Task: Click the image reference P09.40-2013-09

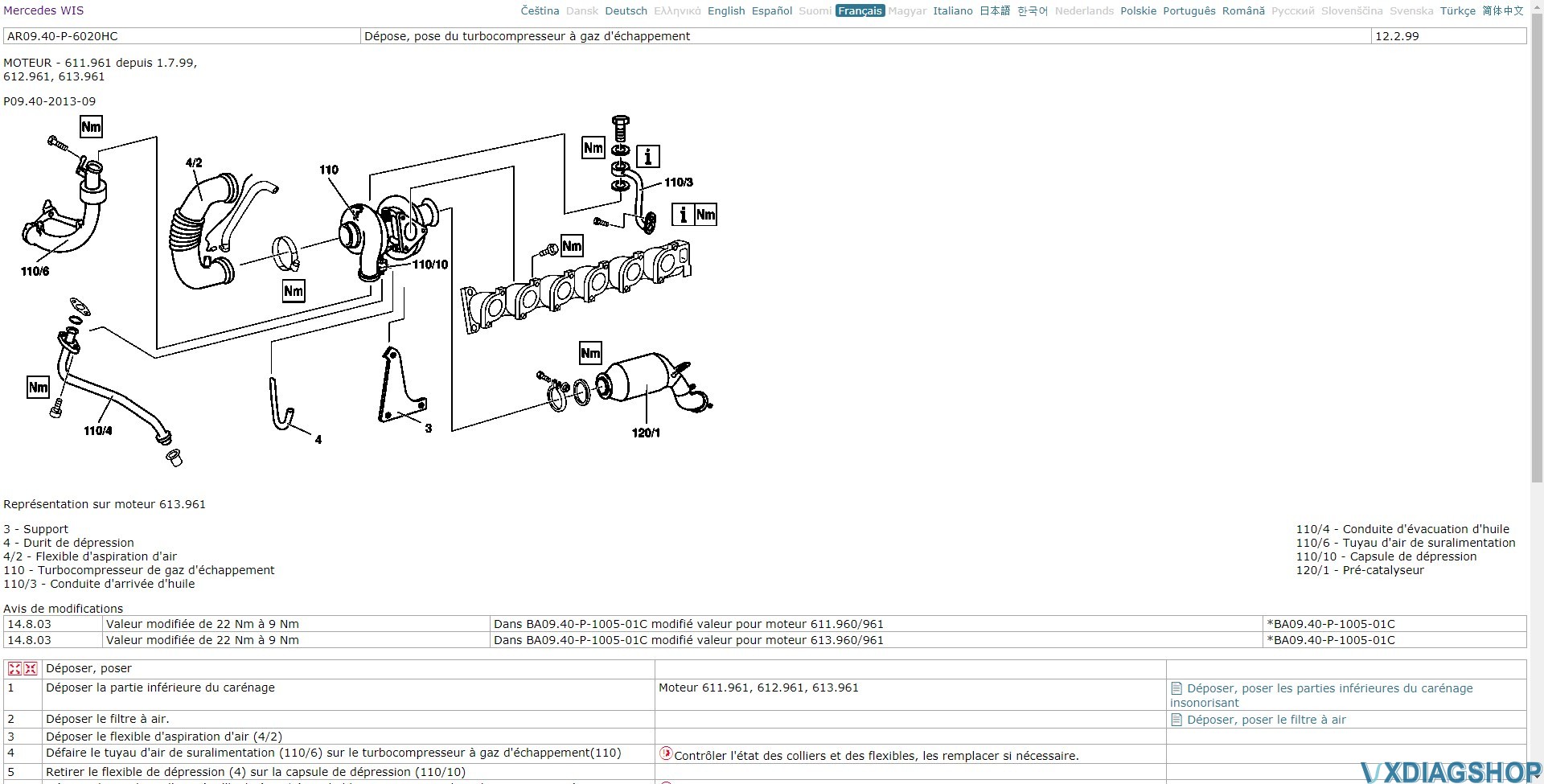Action: coord(49,101)
